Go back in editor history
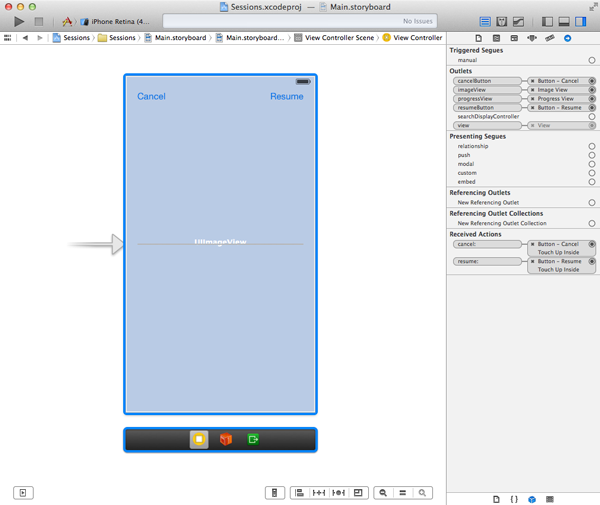Image resolution: width=600 pixels, height=505 pixels. click(25, 38)
